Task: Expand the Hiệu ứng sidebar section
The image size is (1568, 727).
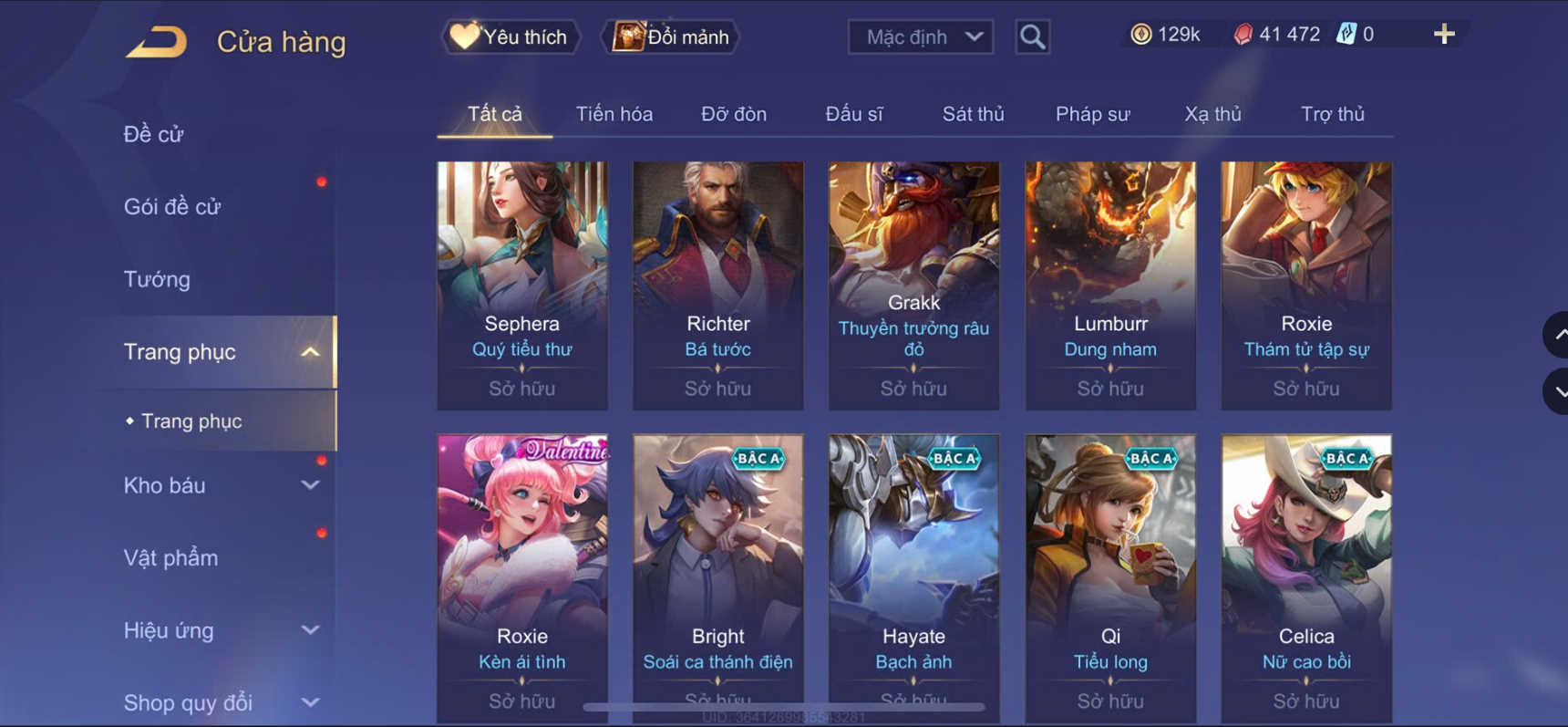Action: click(311, 630)
